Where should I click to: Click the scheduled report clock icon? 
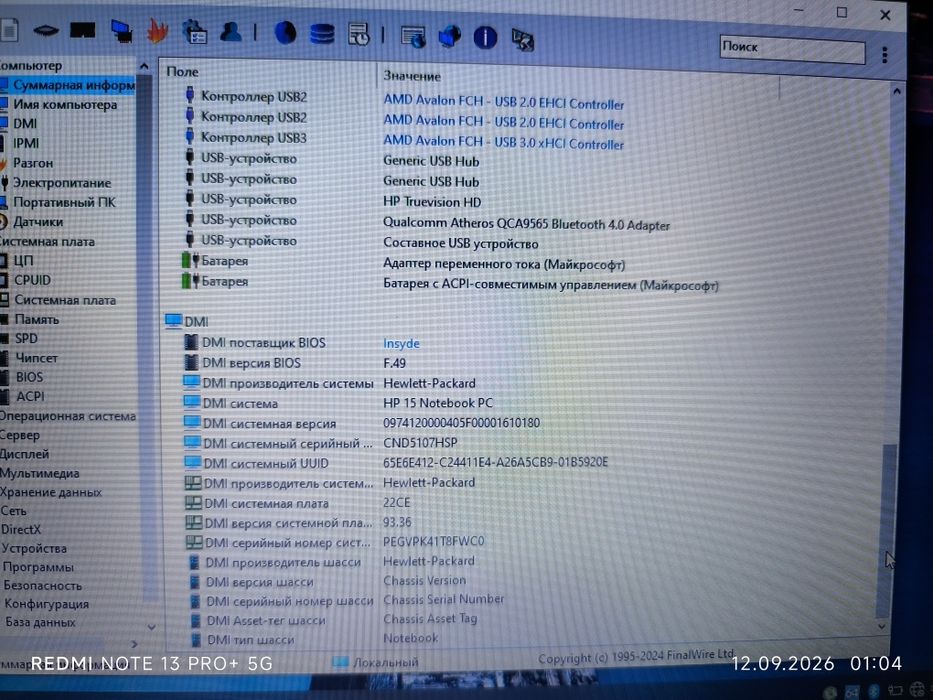click(359, 35)
